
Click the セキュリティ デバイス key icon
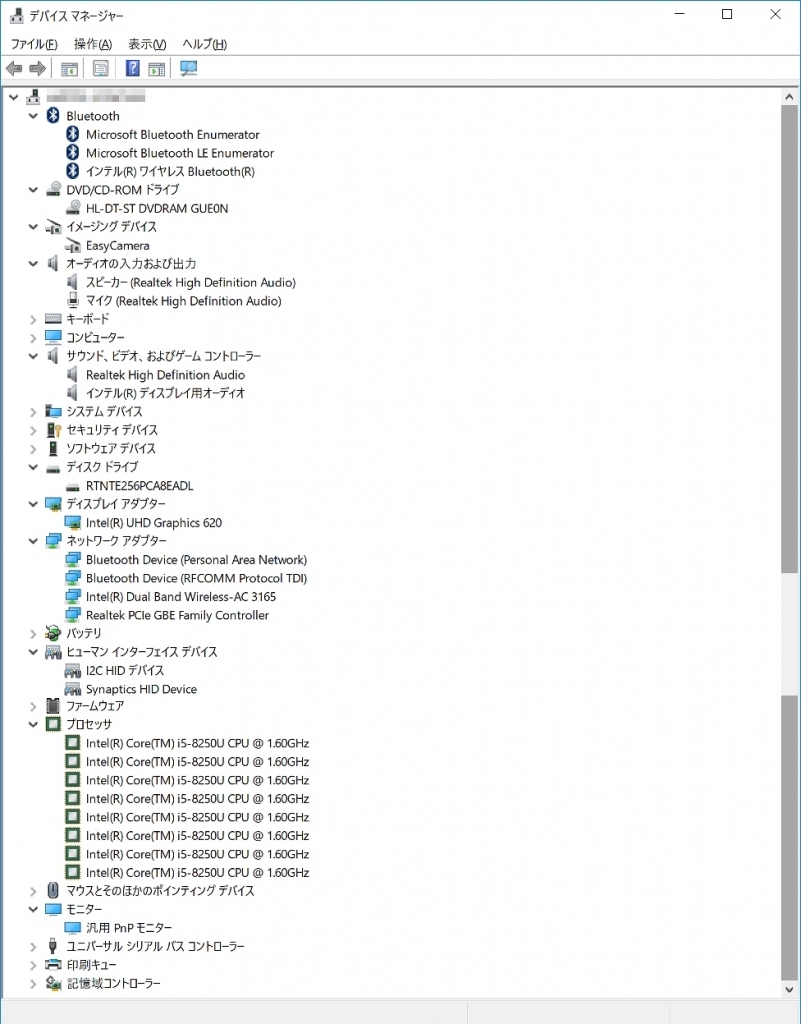(x=53, y=430)
